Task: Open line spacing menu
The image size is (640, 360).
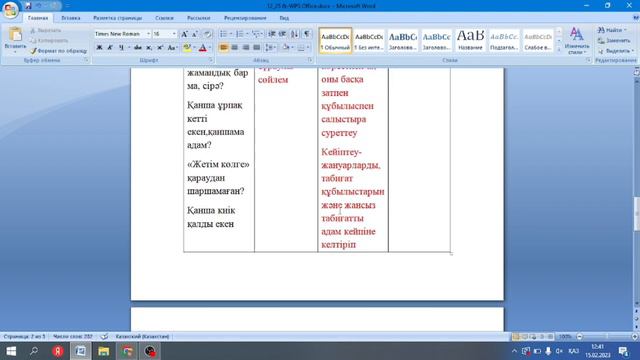Action: coord(270,48)
